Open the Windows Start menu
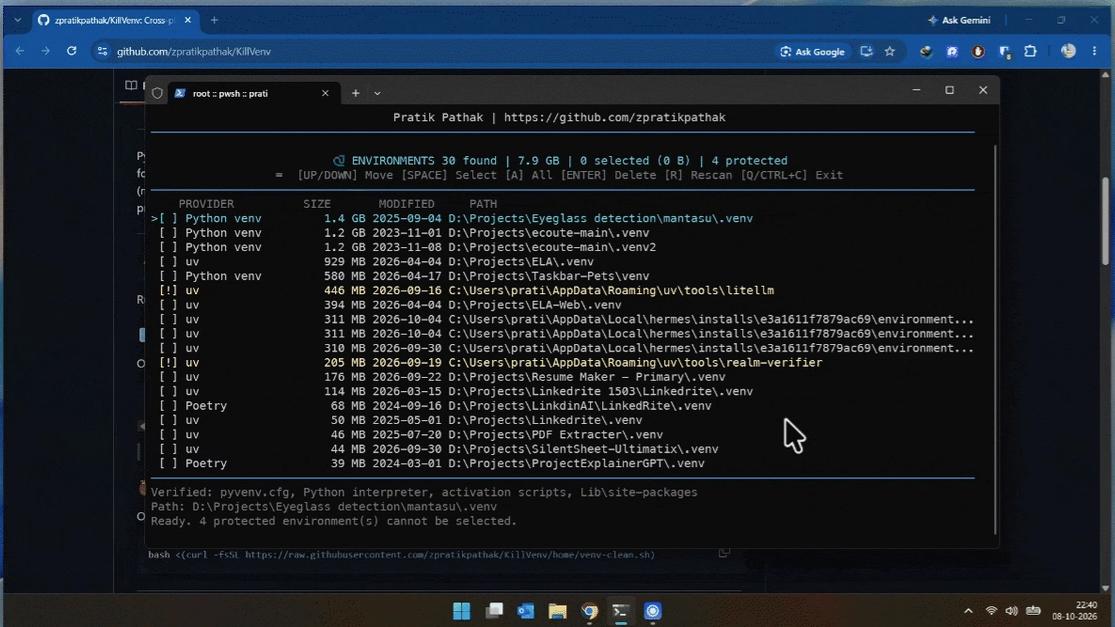Image resolution: width=1115 pixels, height=627 pixels. (x=462, y=611)
